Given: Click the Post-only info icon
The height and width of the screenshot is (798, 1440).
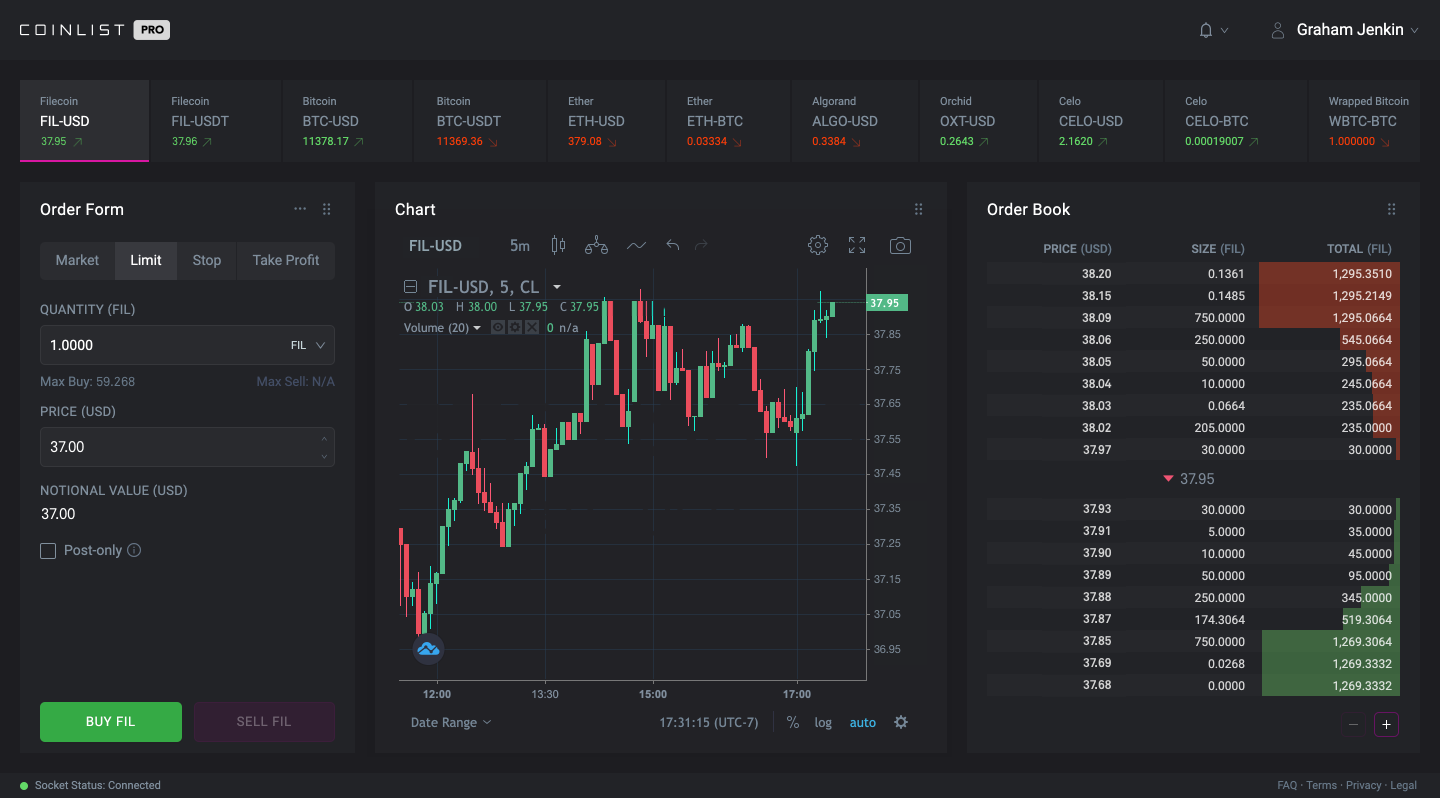Looking at the screenshot, I should [134, 550].
